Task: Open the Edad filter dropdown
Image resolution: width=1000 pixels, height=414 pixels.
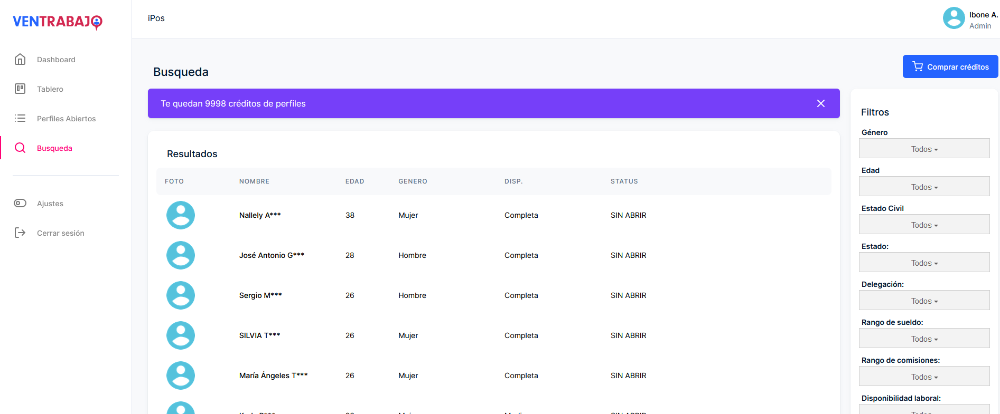Action: tap(924, 187)
